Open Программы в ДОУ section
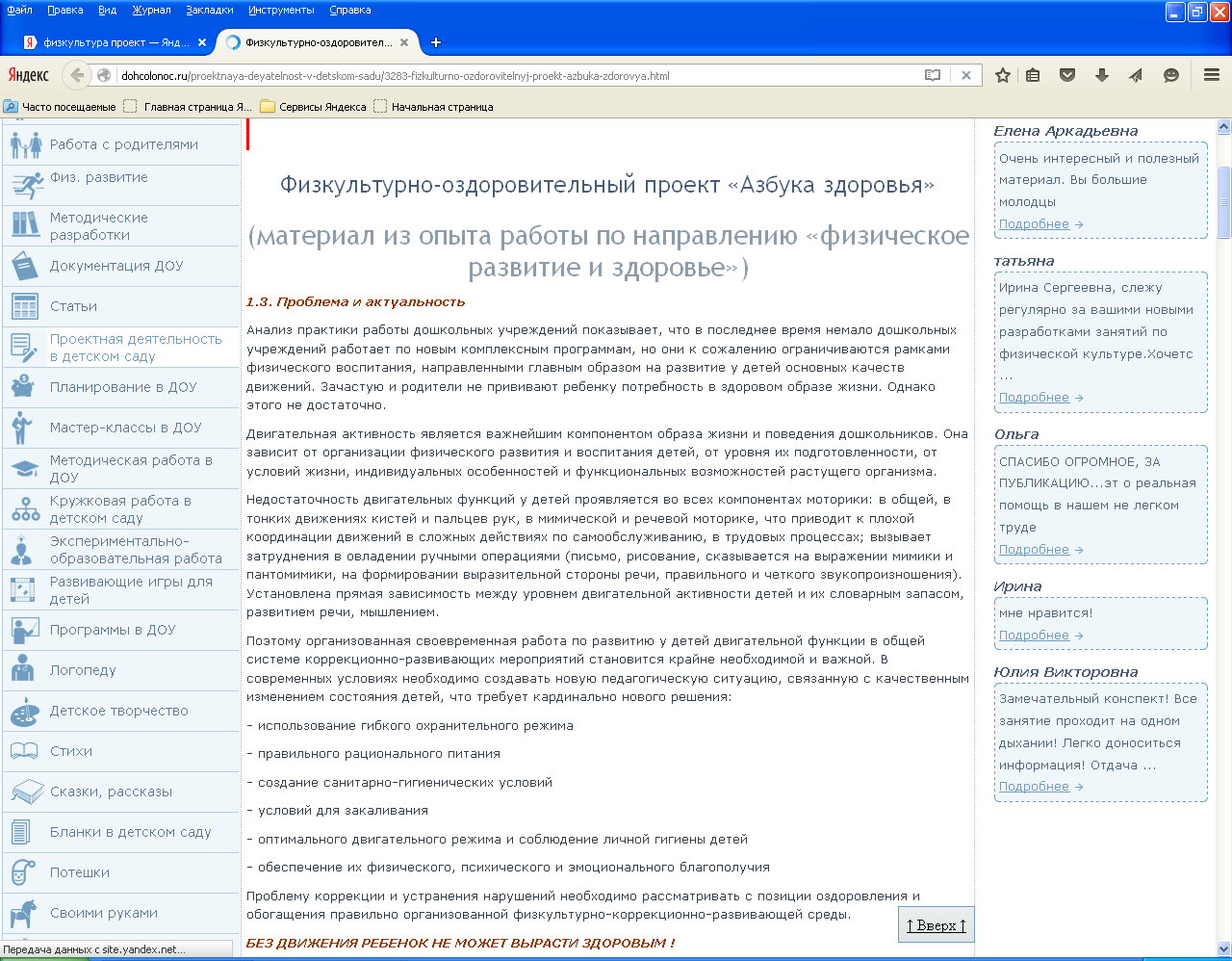Image resolution: width=1232 pixels, height=961 pixels. click(x=121, y=630)
